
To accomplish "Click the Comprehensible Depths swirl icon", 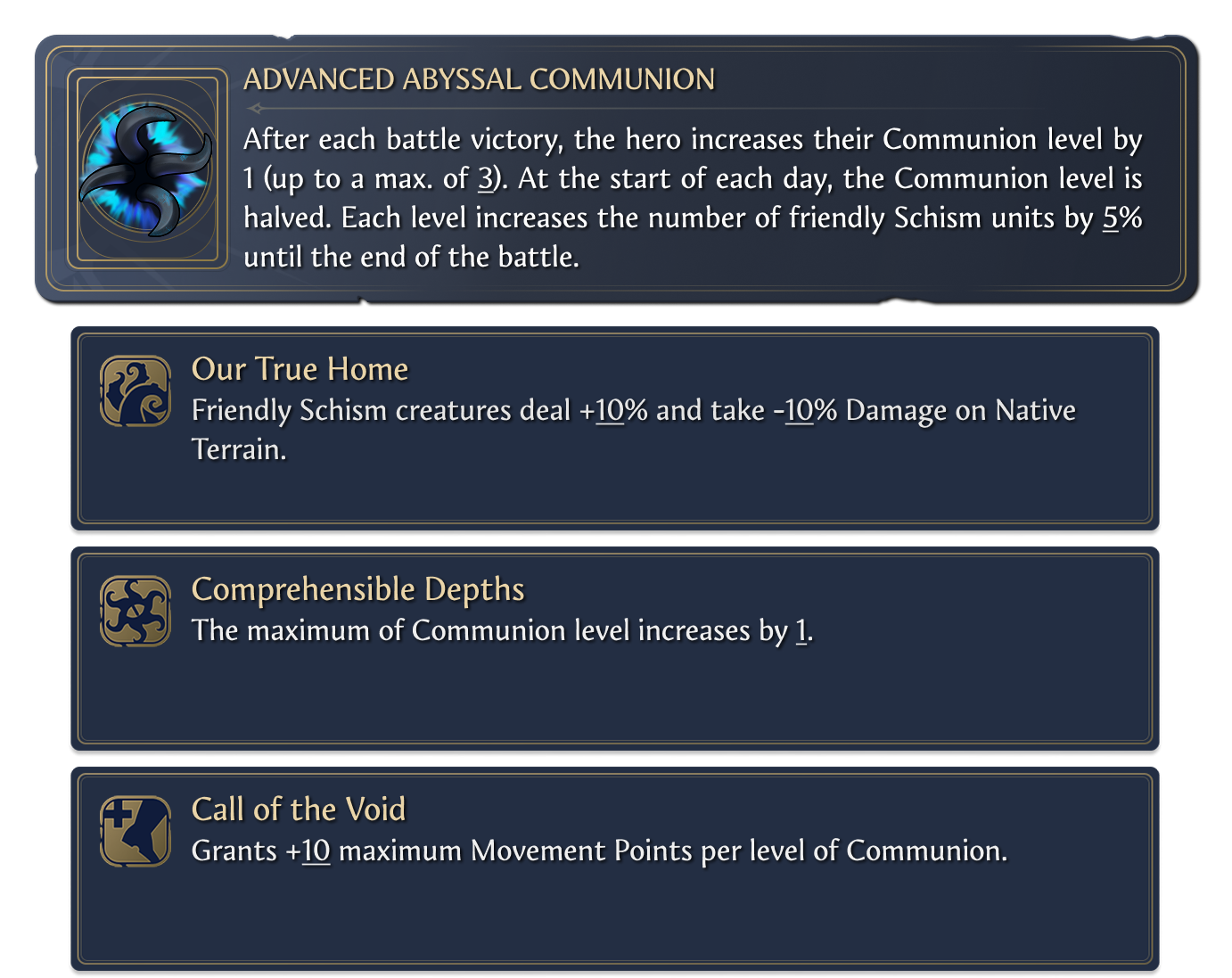I will (136, 611).
